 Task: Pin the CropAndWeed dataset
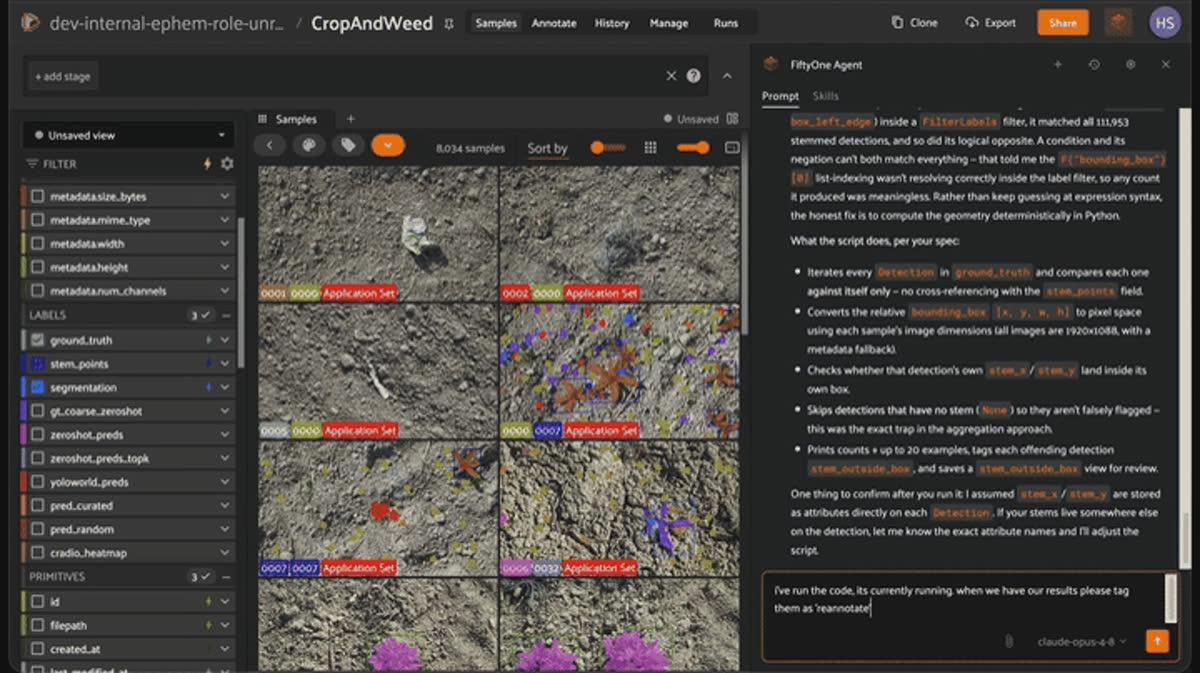449,23
